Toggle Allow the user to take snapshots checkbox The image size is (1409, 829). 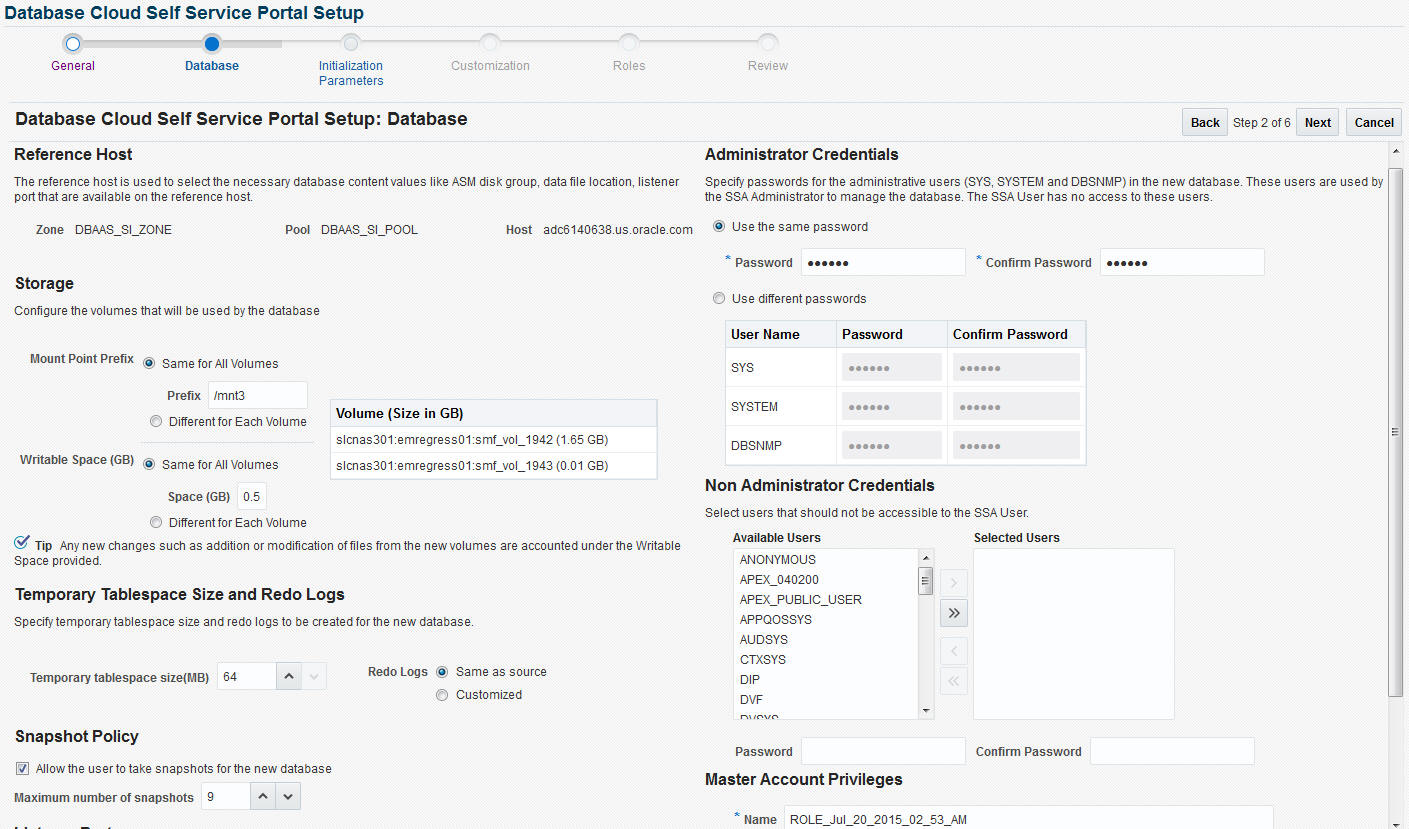tap(22, 769)
